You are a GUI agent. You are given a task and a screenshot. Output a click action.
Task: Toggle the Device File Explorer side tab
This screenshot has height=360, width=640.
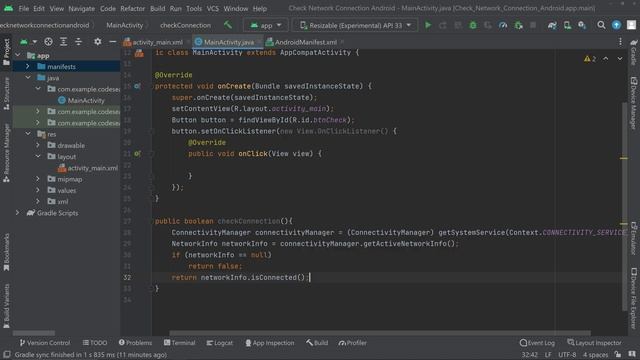click(633, 298)
